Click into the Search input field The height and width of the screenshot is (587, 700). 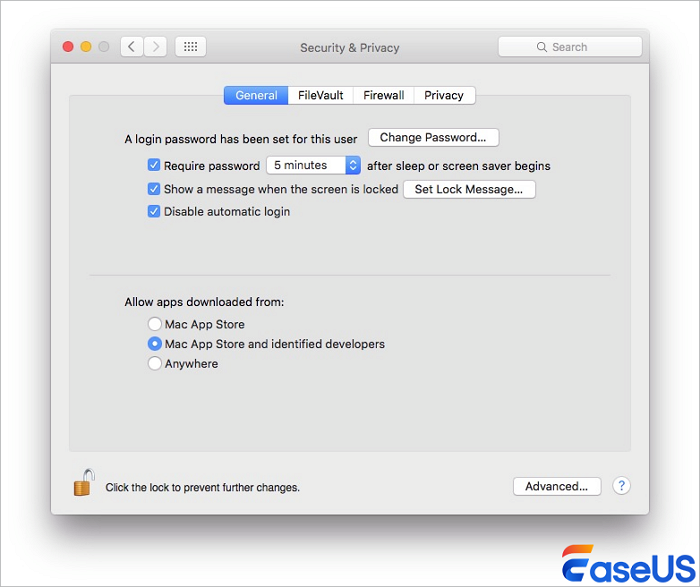[x=570, y=47]
